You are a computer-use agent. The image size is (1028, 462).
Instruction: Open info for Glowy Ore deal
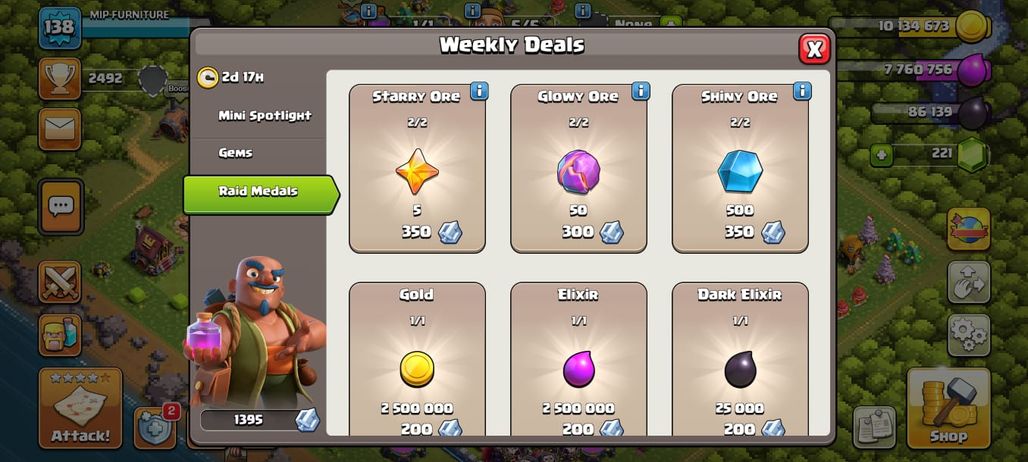[x=641, y=91]
